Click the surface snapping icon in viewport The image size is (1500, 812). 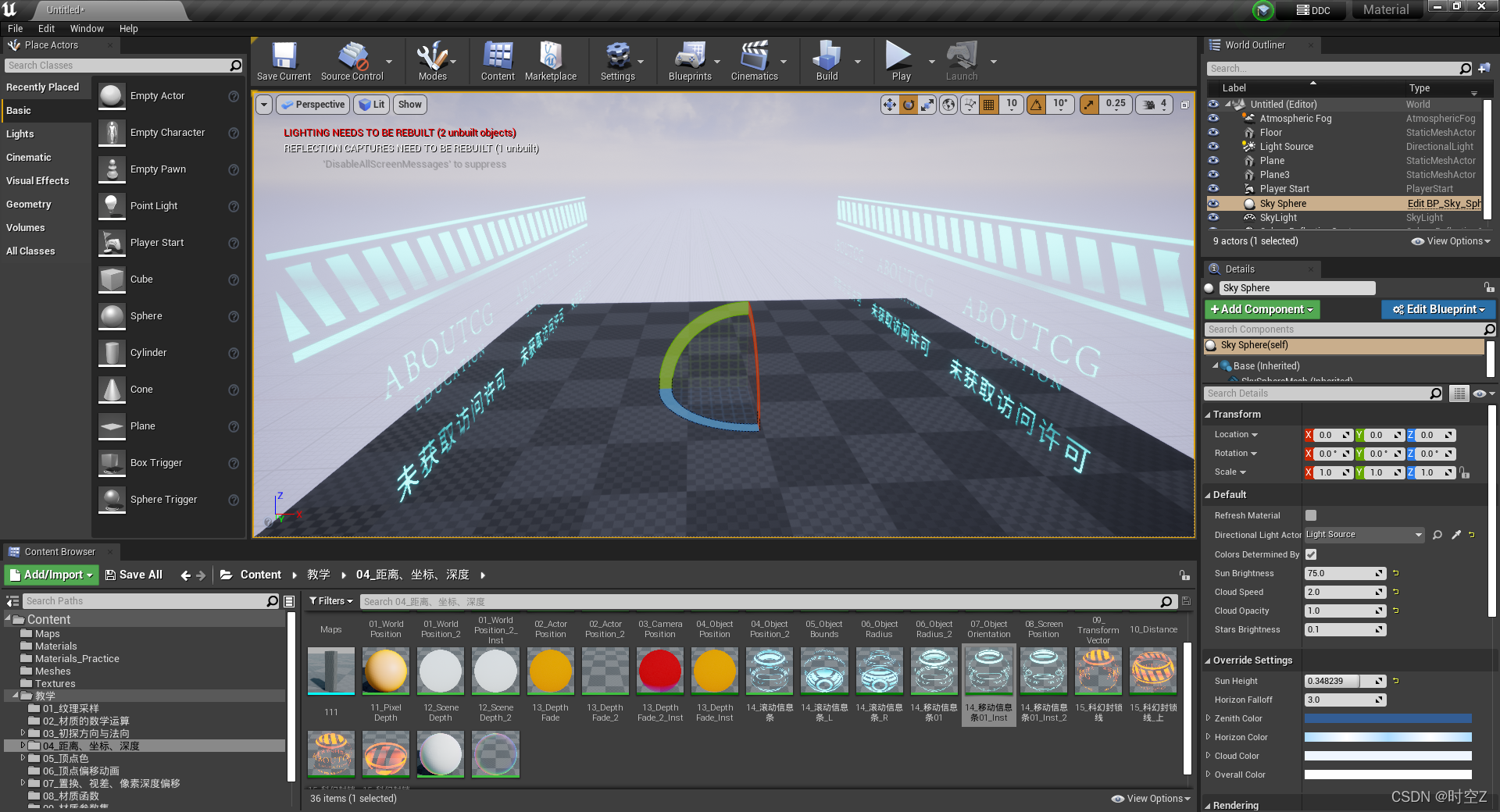(970, 105)
